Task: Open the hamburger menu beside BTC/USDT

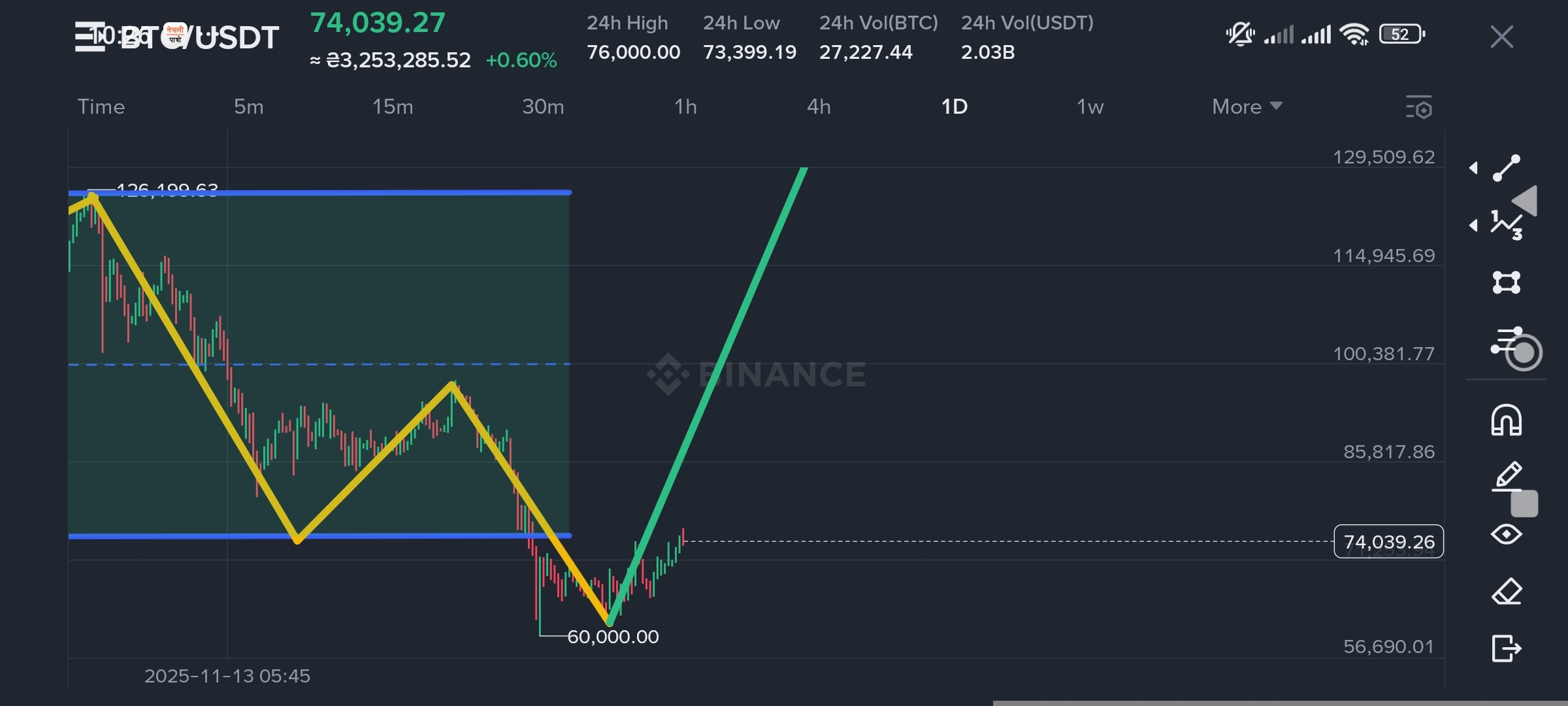Action: 89,37
